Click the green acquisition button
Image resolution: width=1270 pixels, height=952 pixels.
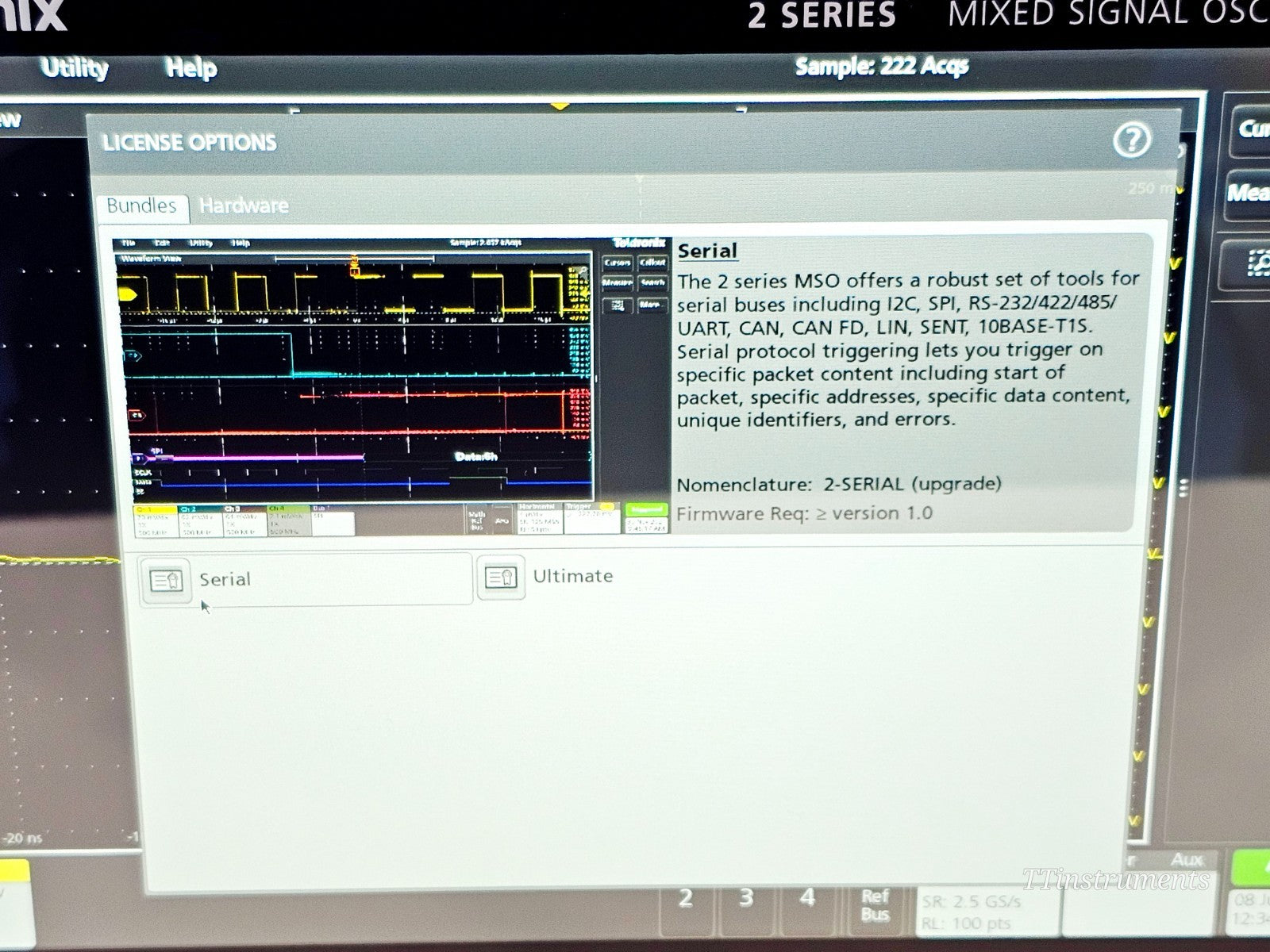click(1251, 868)
